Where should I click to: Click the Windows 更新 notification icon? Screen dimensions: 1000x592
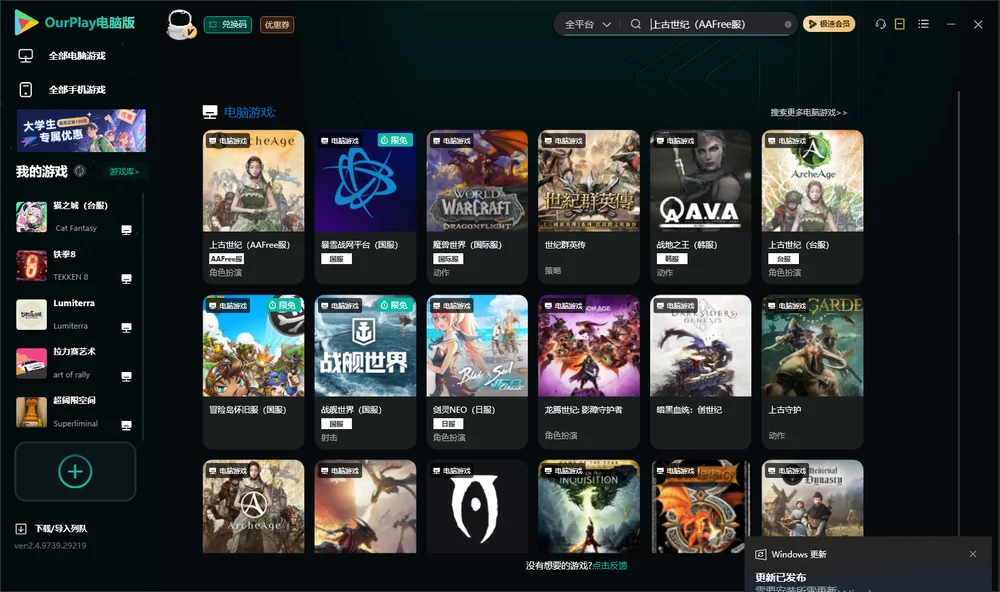coord(760,554)
